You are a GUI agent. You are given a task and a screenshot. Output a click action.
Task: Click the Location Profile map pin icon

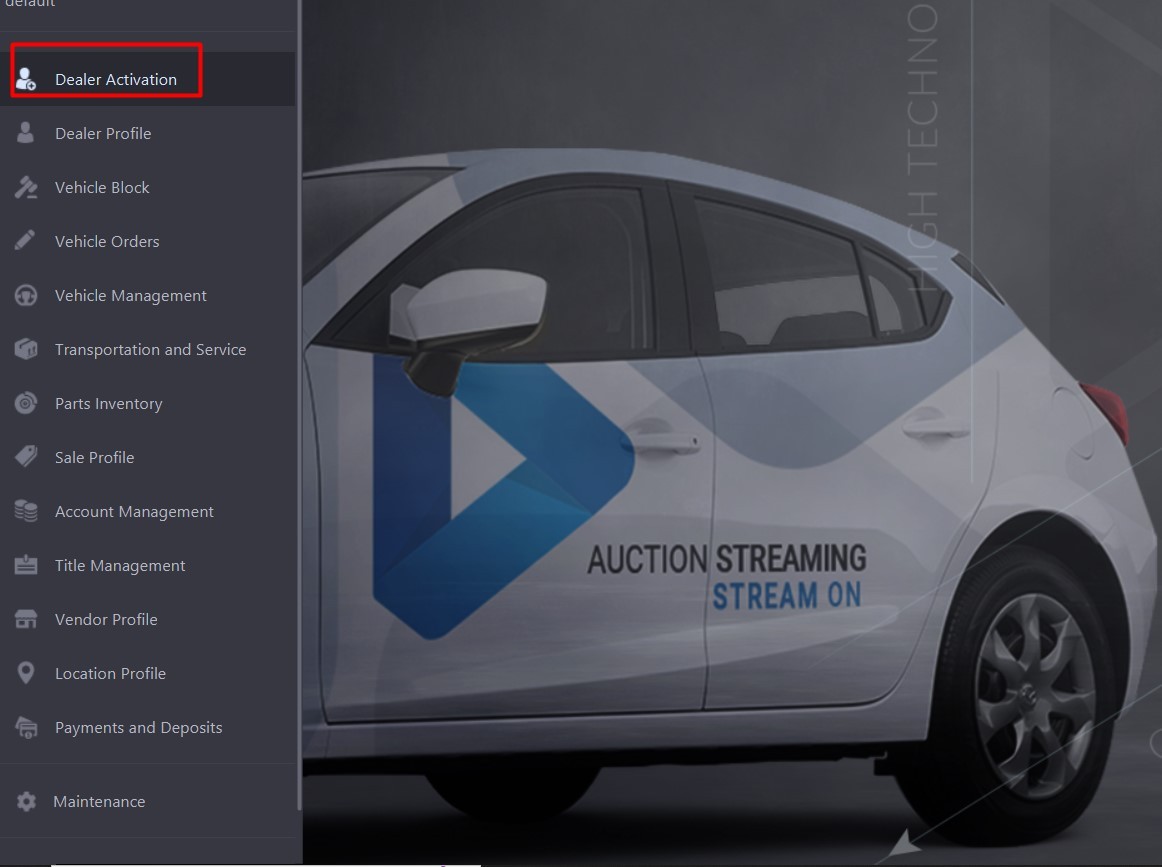tap(26, 673)
